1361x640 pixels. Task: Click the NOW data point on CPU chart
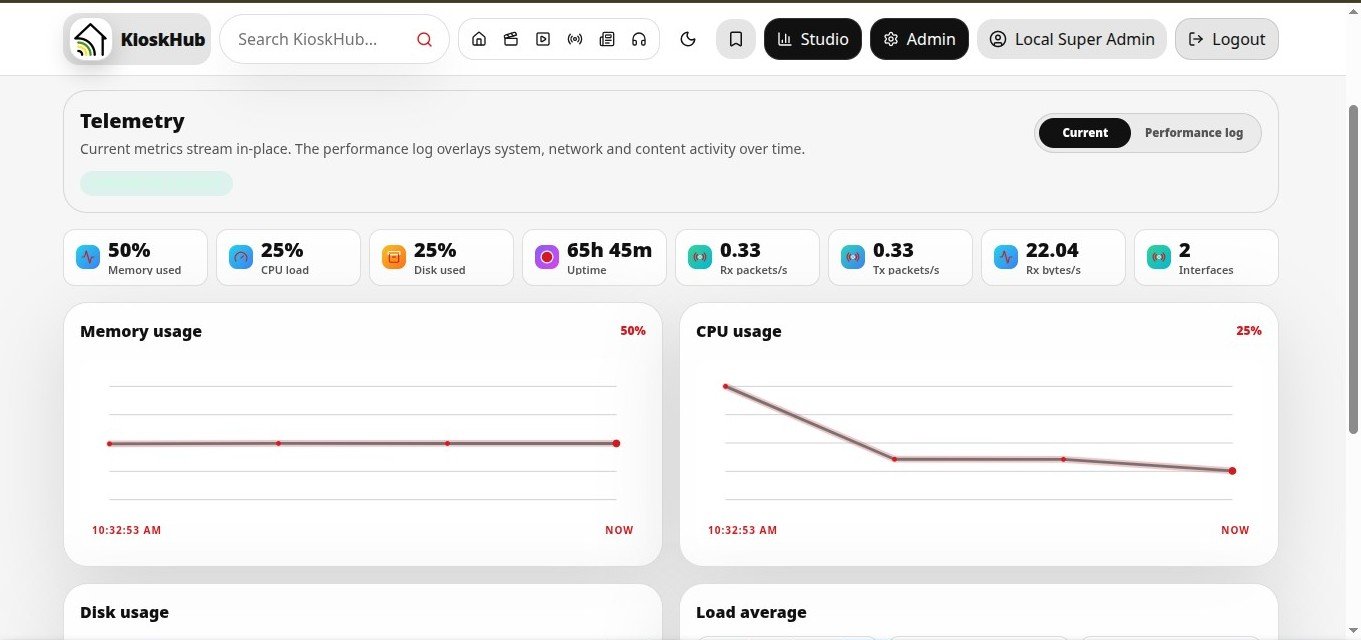pyautogui.click(x=1232, y=471)
